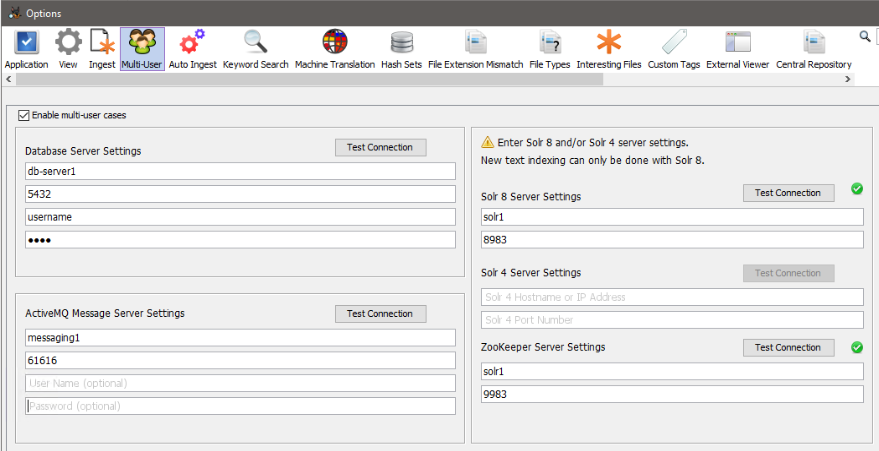Switch to External Viewer tab
This screenshot has width=879, height=451.
click(737, 49)
